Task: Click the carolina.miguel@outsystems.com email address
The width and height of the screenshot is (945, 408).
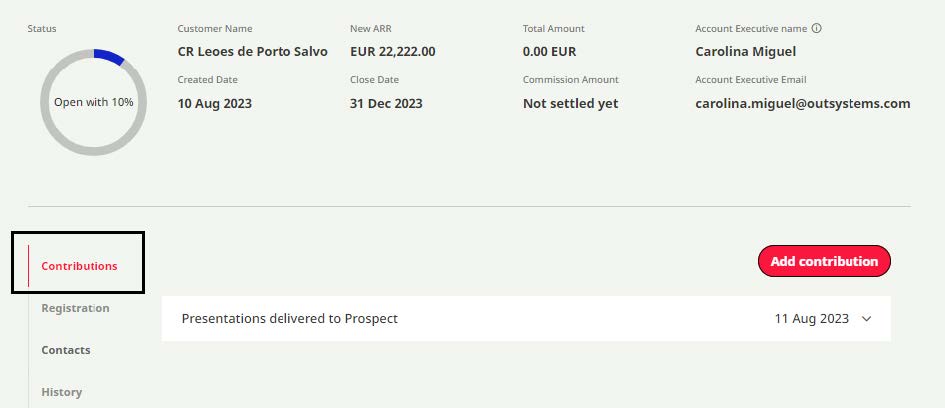Action: click(802, 103)
